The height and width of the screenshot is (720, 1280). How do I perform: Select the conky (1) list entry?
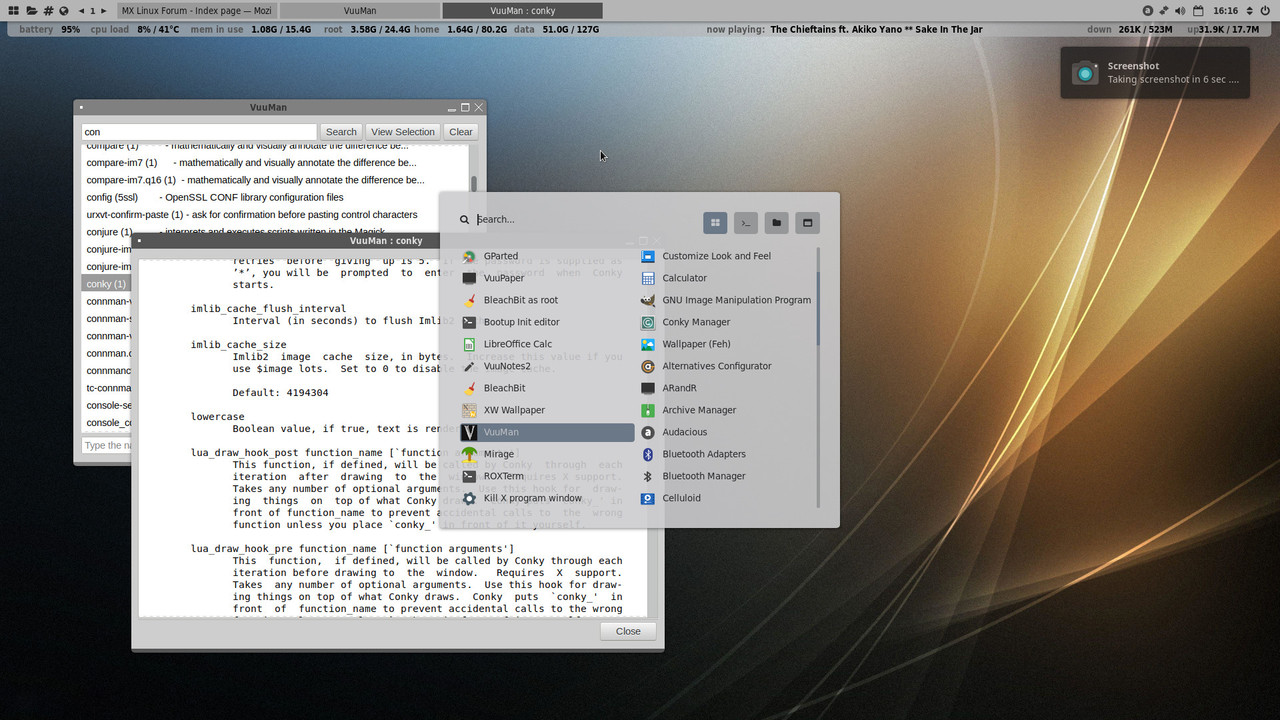click(107, 284)
